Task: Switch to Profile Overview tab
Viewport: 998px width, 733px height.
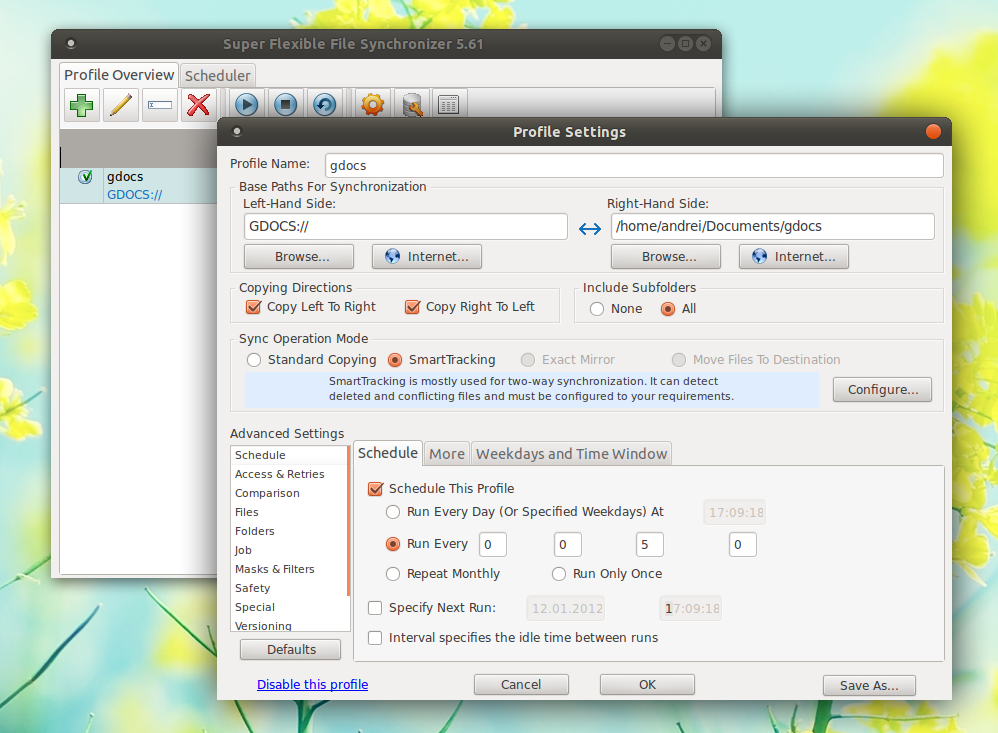Action: coord(119,75)
